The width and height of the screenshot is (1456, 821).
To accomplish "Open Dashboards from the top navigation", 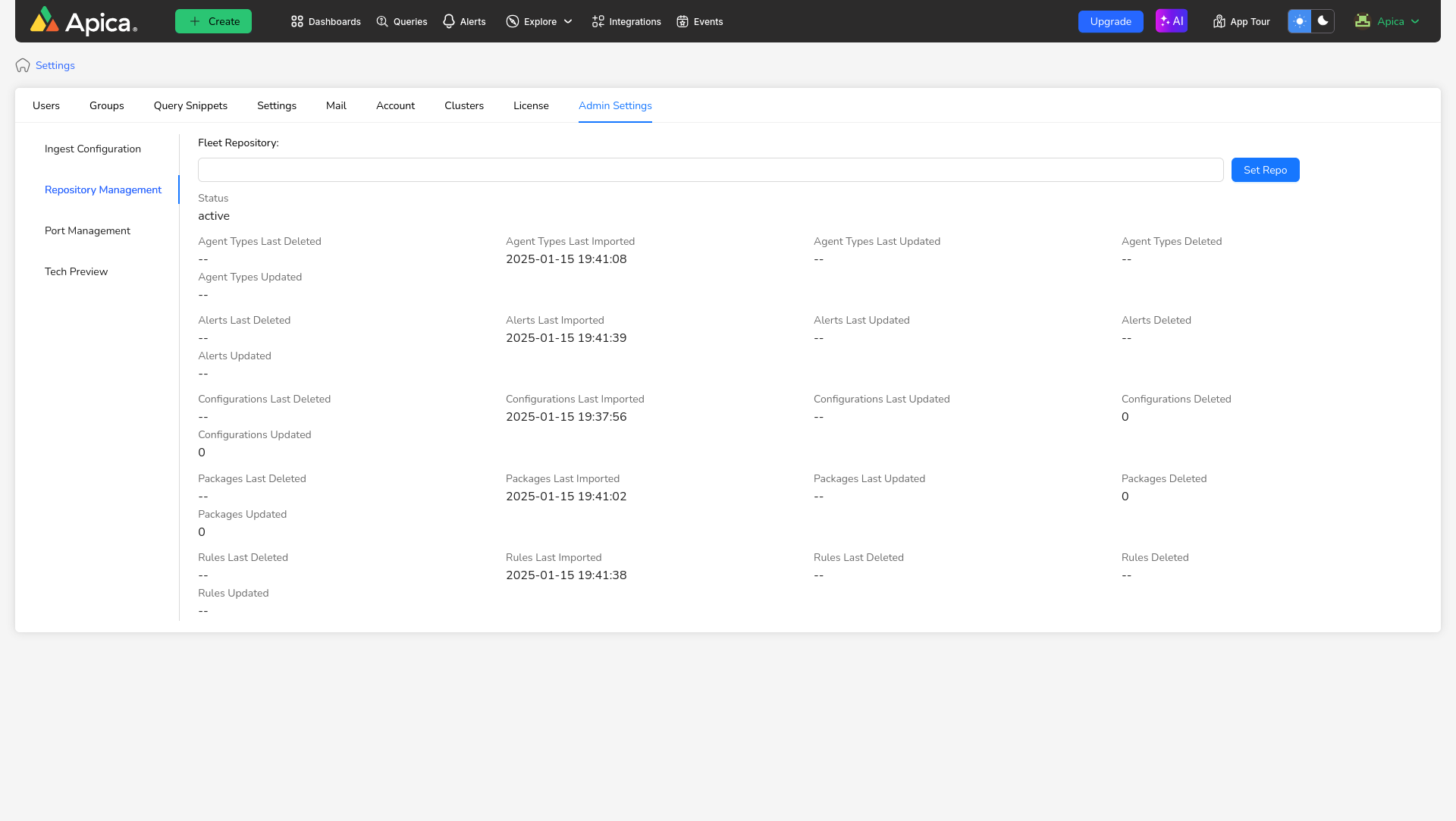I will [x=325, y=21].
